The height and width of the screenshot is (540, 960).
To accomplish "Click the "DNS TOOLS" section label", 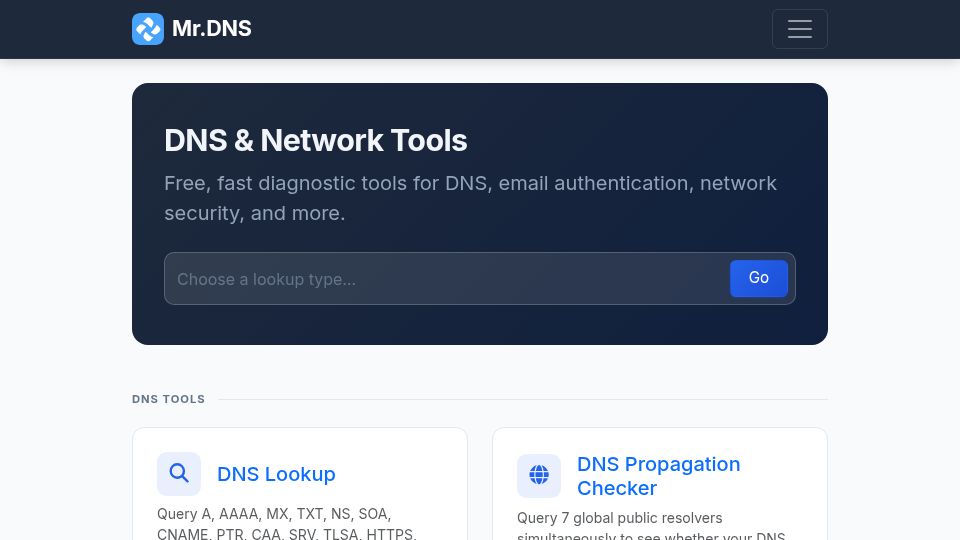I will coord(168,399).
